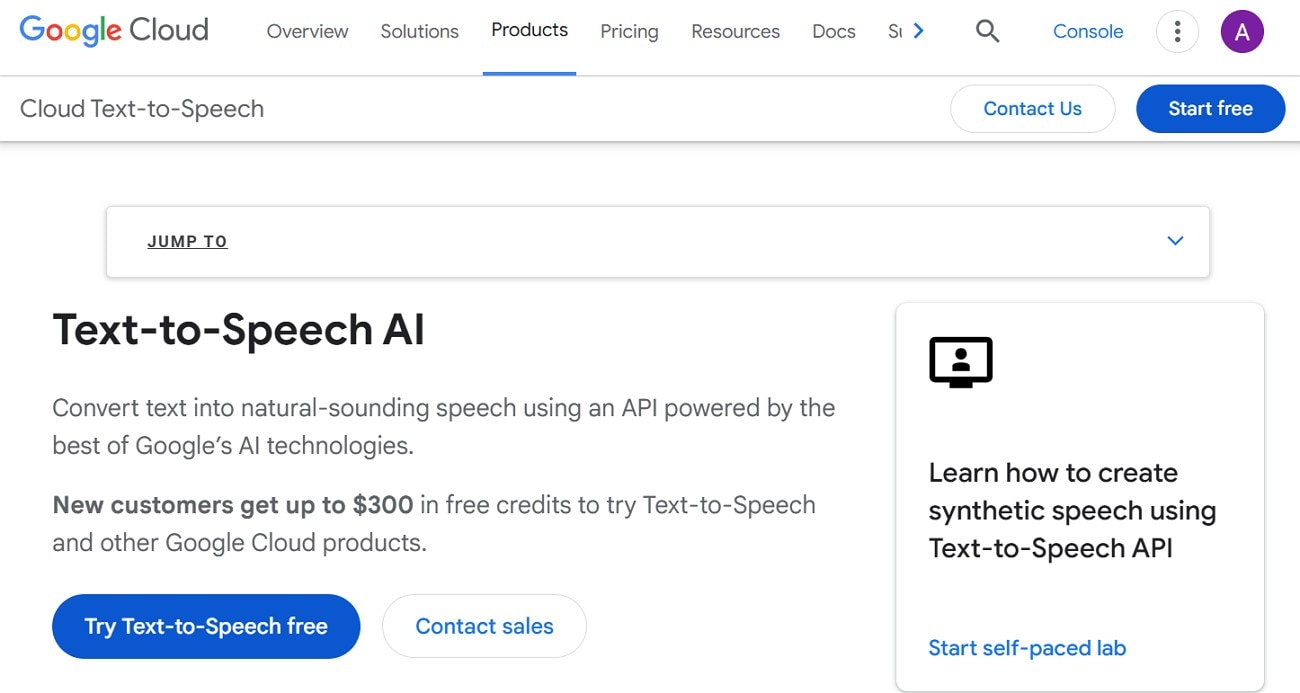Click the Start free button
Image resolution: width=1300 pixels, height=693 pixels.
1210,108
